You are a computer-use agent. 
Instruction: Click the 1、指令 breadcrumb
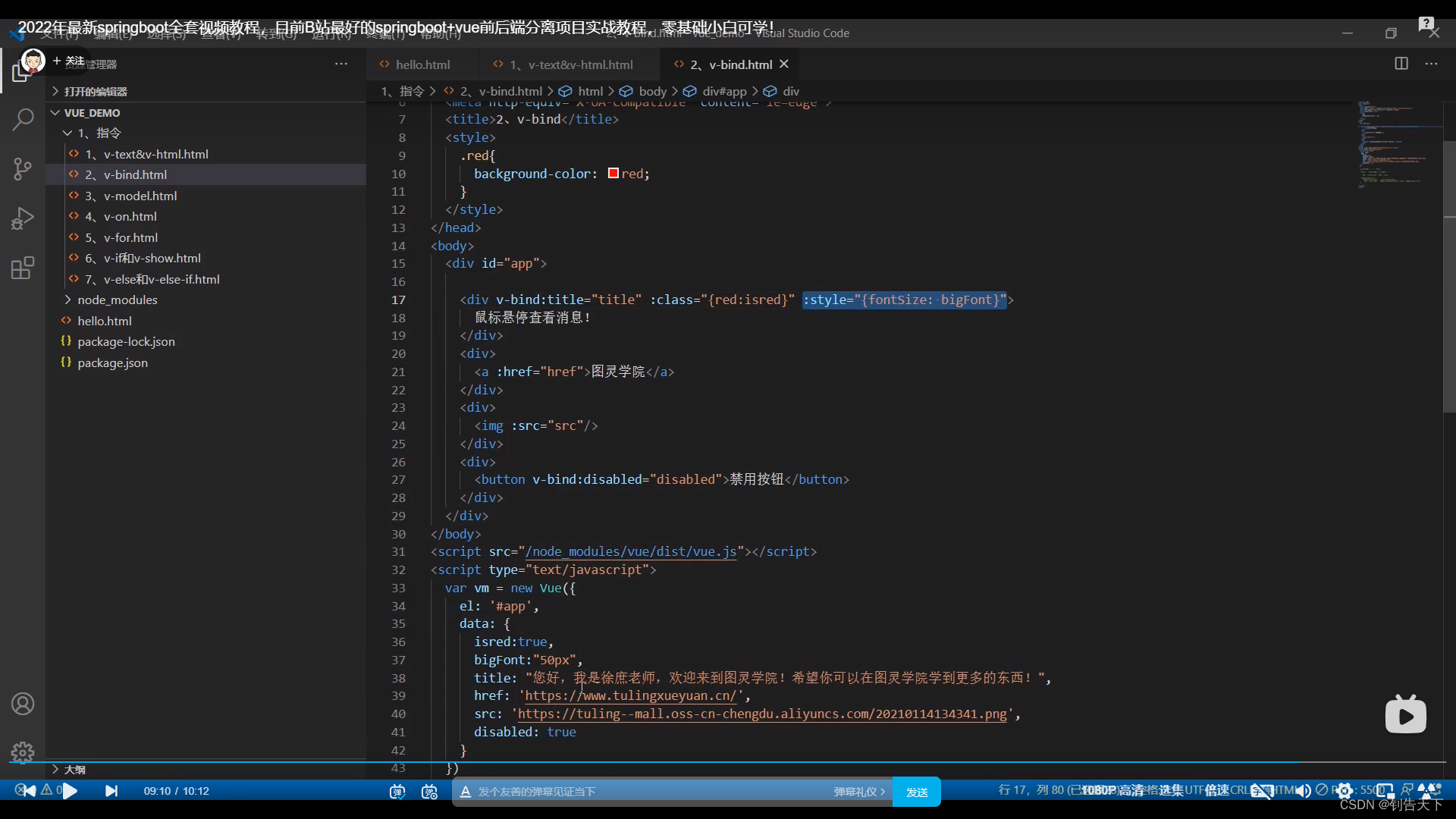pos(402,91)
